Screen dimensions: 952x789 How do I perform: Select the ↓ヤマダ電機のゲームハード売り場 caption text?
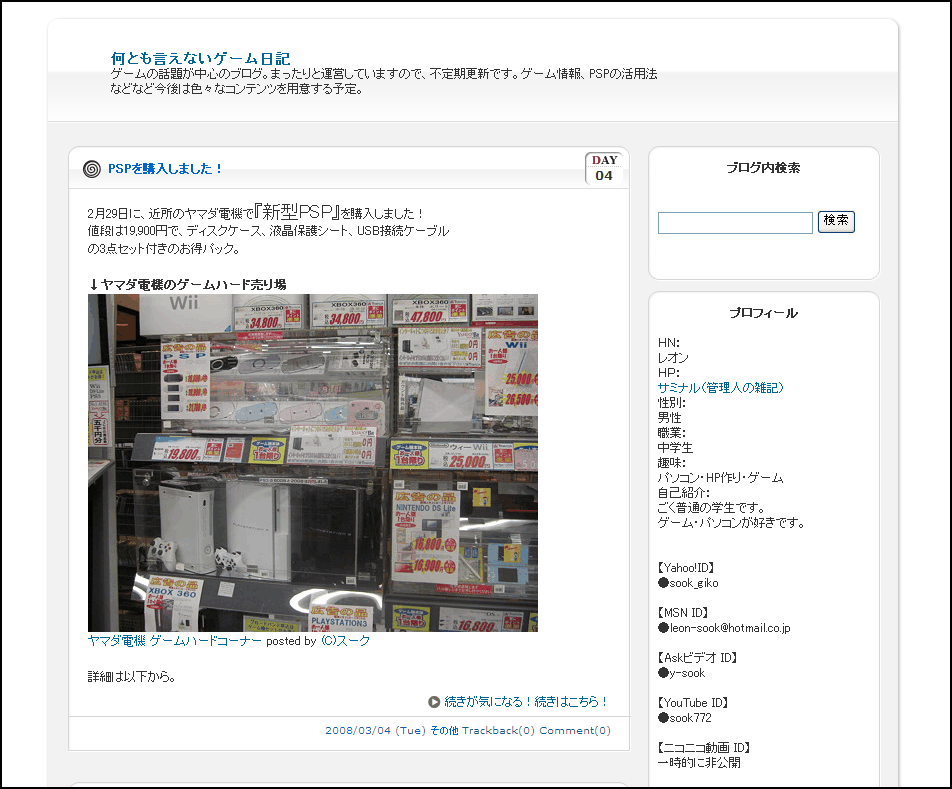[187, 285]
